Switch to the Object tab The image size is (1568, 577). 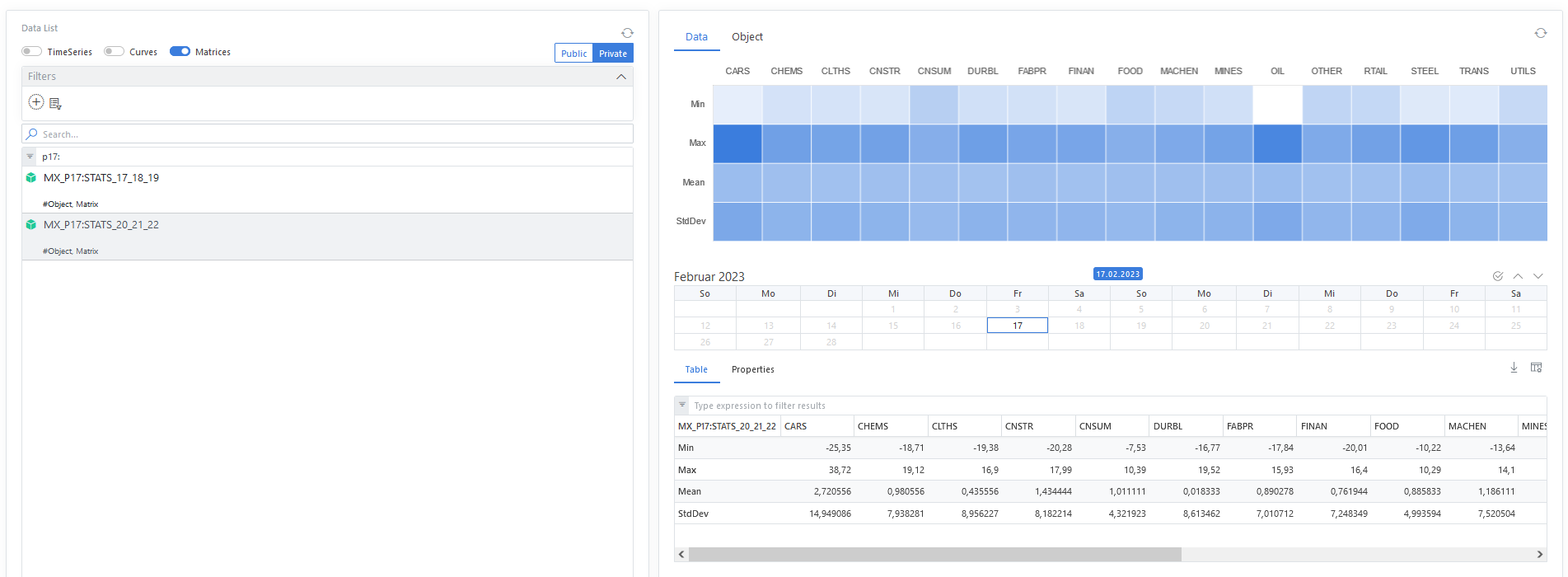tap(747, 37)
